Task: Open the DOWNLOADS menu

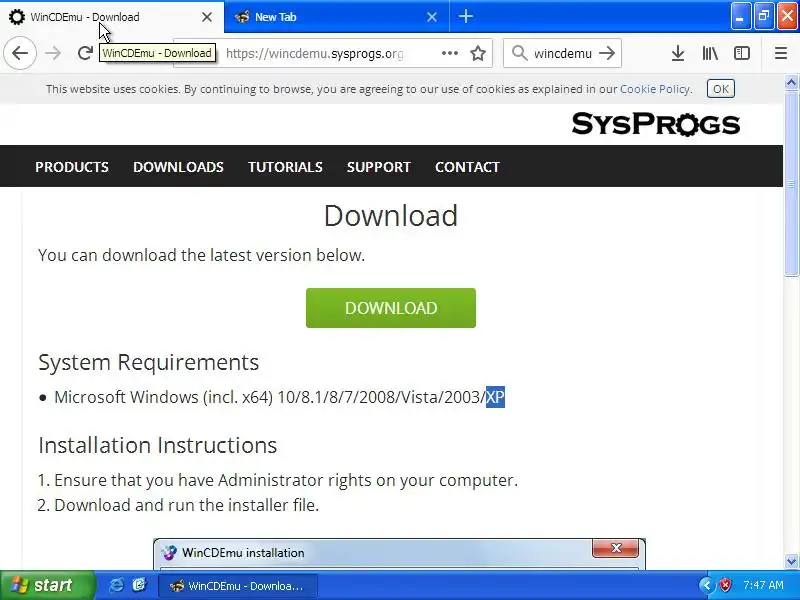Action: pos(178,167)
